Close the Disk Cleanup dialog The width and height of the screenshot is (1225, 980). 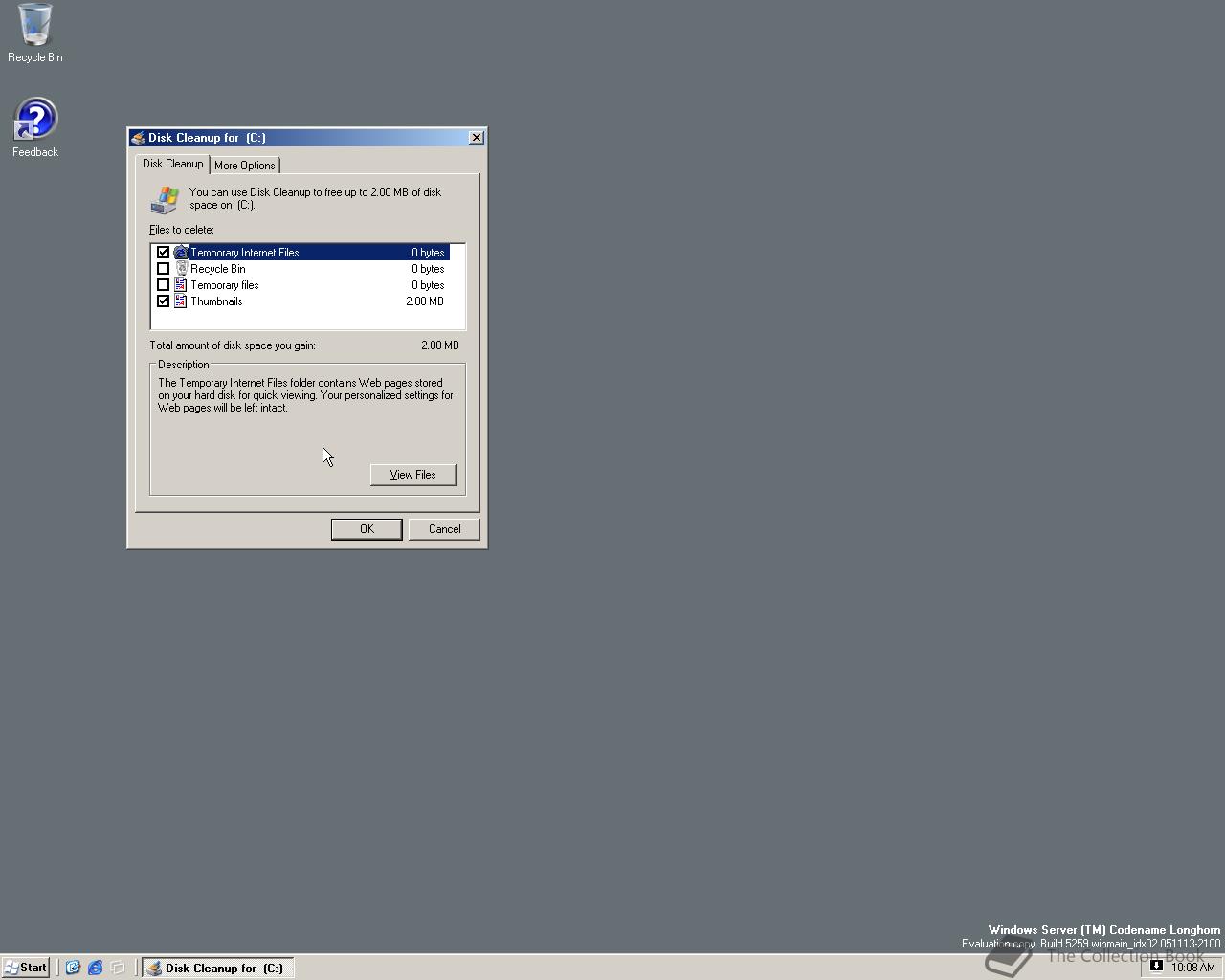click(476, 138)
